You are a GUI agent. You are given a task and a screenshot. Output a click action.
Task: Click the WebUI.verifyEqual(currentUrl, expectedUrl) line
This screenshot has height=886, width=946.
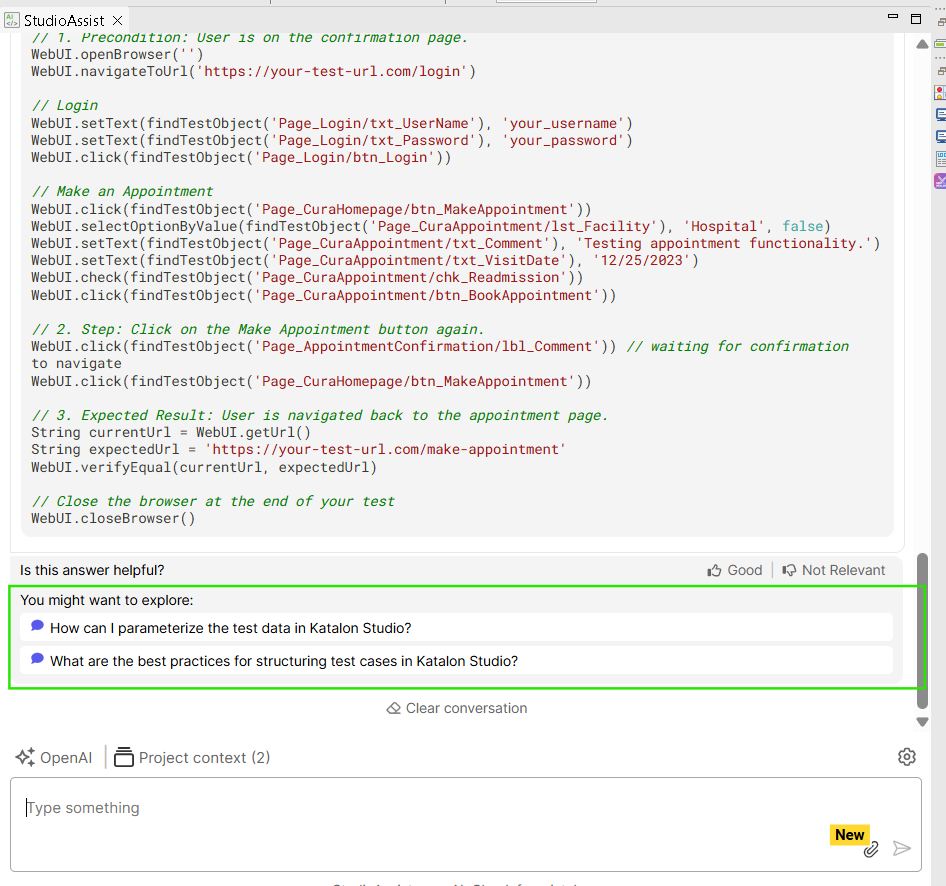[x=204, y=467]
